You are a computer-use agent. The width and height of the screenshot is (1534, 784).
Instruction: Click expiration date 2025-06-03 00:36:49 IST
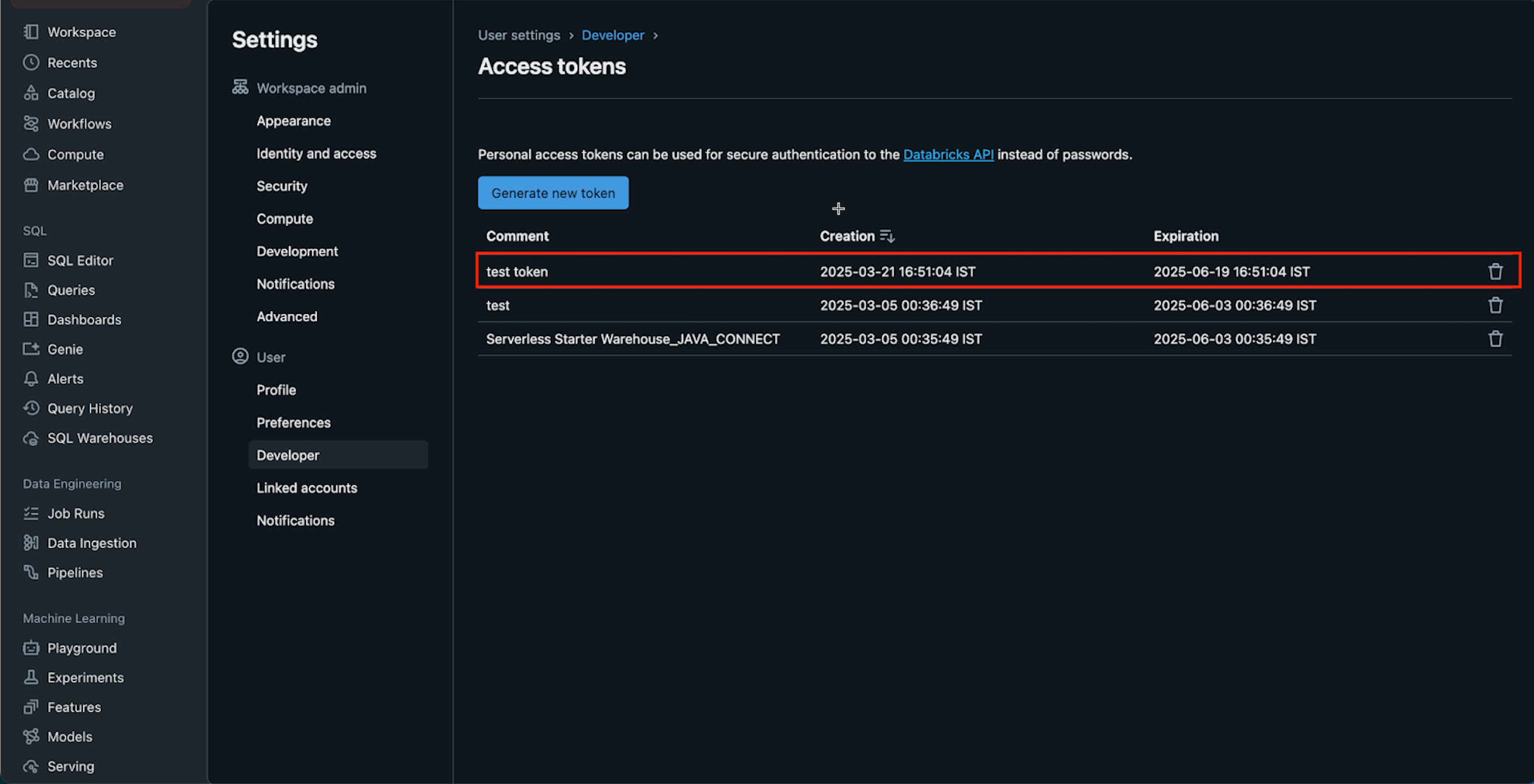coord(1235,305)
